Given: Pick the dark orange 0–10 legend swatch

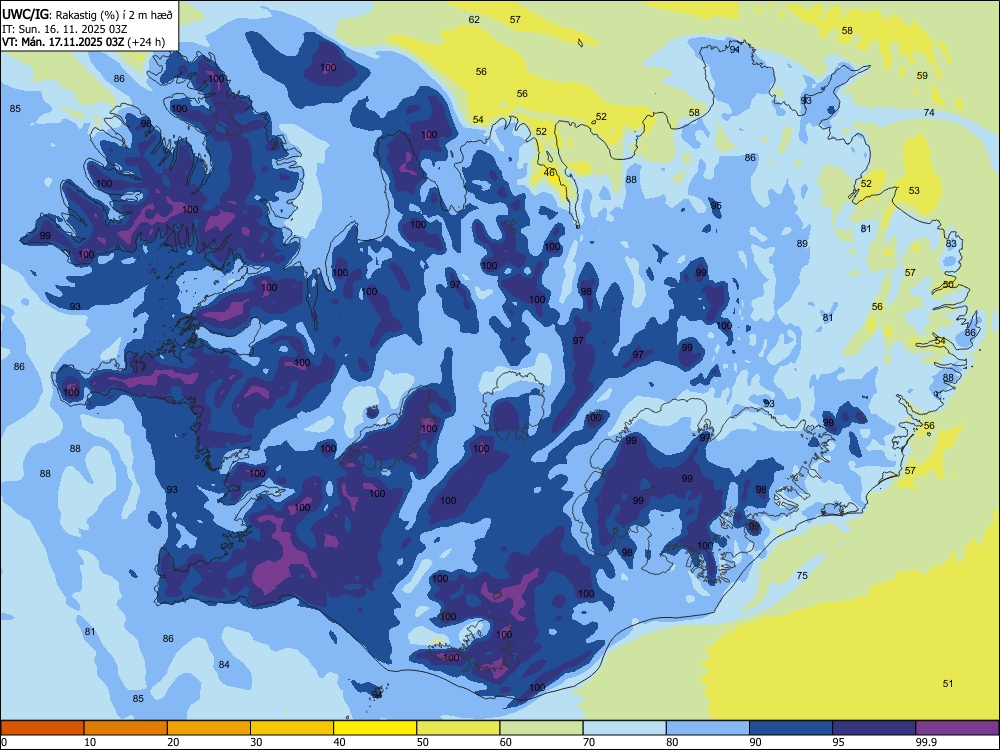Looking at the screenshot, I should pyautogui.click(x=42, y=728).
